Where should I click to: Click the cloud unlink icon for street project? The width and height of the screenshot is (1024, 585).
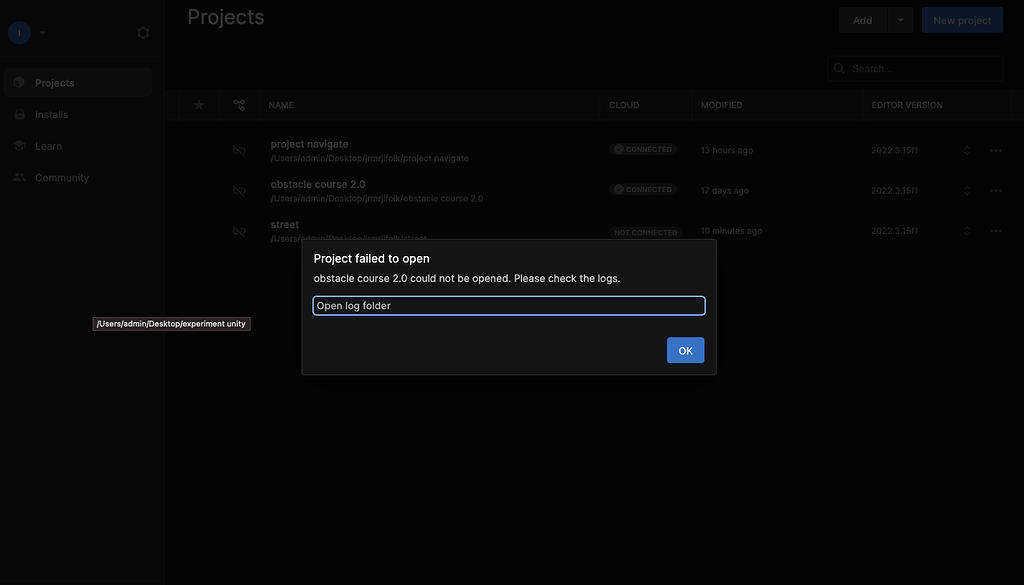point(239,231)
